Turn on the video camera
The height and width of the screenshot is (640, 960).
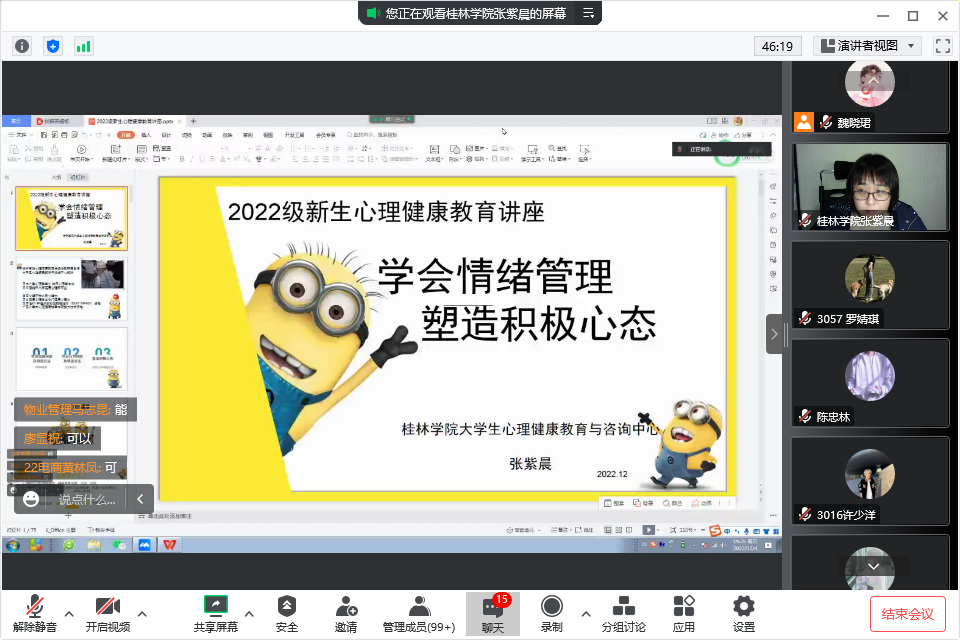tap(107, 613)
